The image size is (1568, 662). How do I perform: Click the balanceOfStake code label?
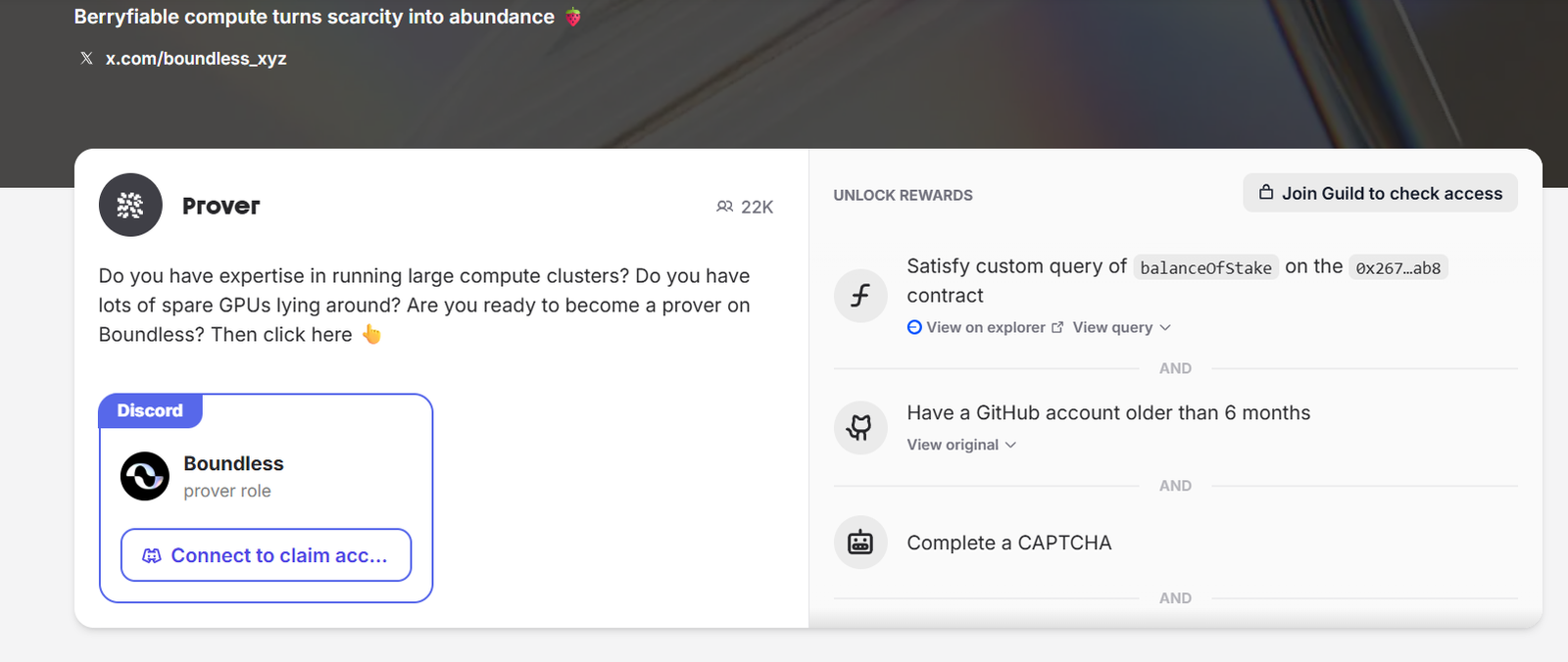pos(1205,267)
